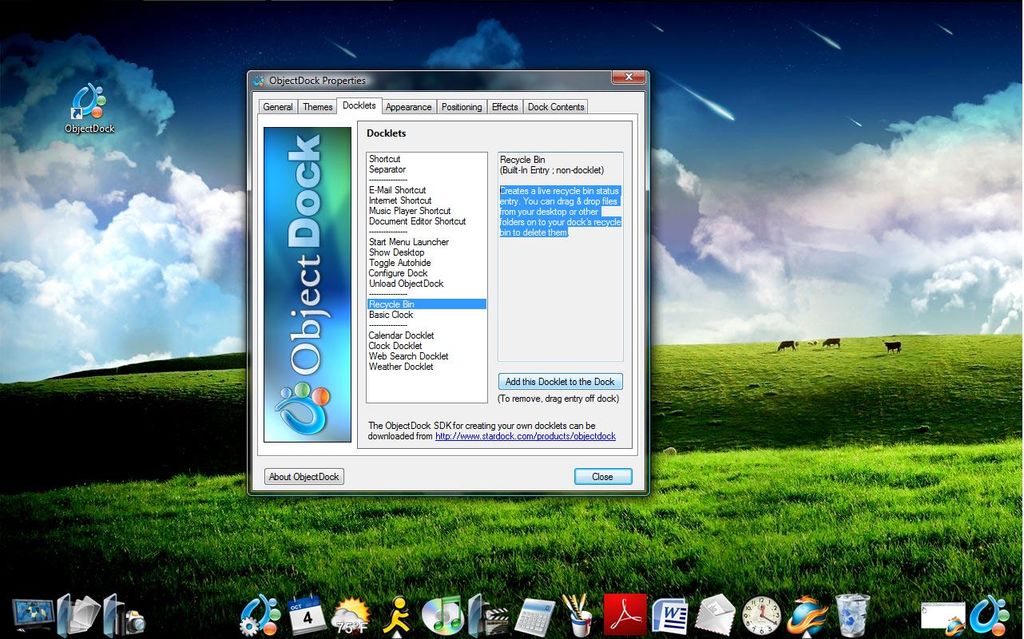Switch to the Appearance tab
The height and width of the screenshot is (639, 1024).
tap(408, 106)
